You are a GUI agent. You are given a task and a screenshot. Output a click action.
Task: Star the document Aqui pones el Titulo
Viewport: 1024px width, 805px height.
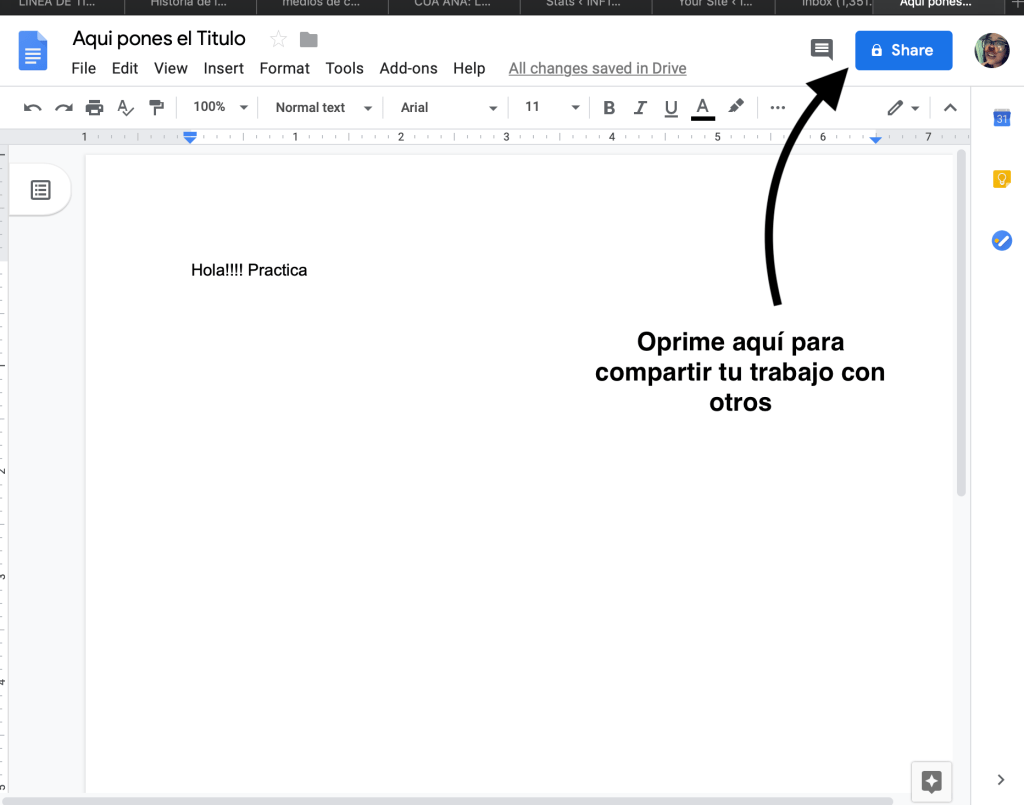tap(279, 40)
